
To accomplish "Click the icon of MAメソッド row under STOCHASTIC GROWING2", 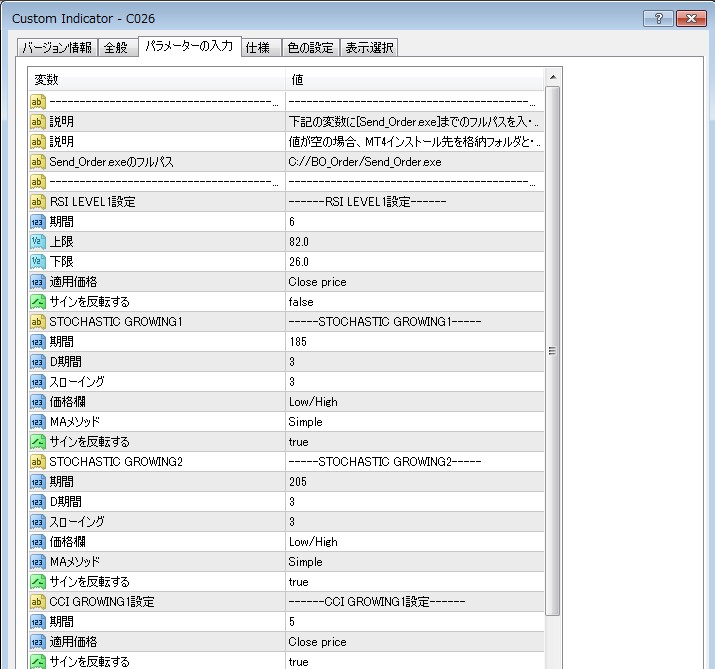I will click(x=38, y=562).
